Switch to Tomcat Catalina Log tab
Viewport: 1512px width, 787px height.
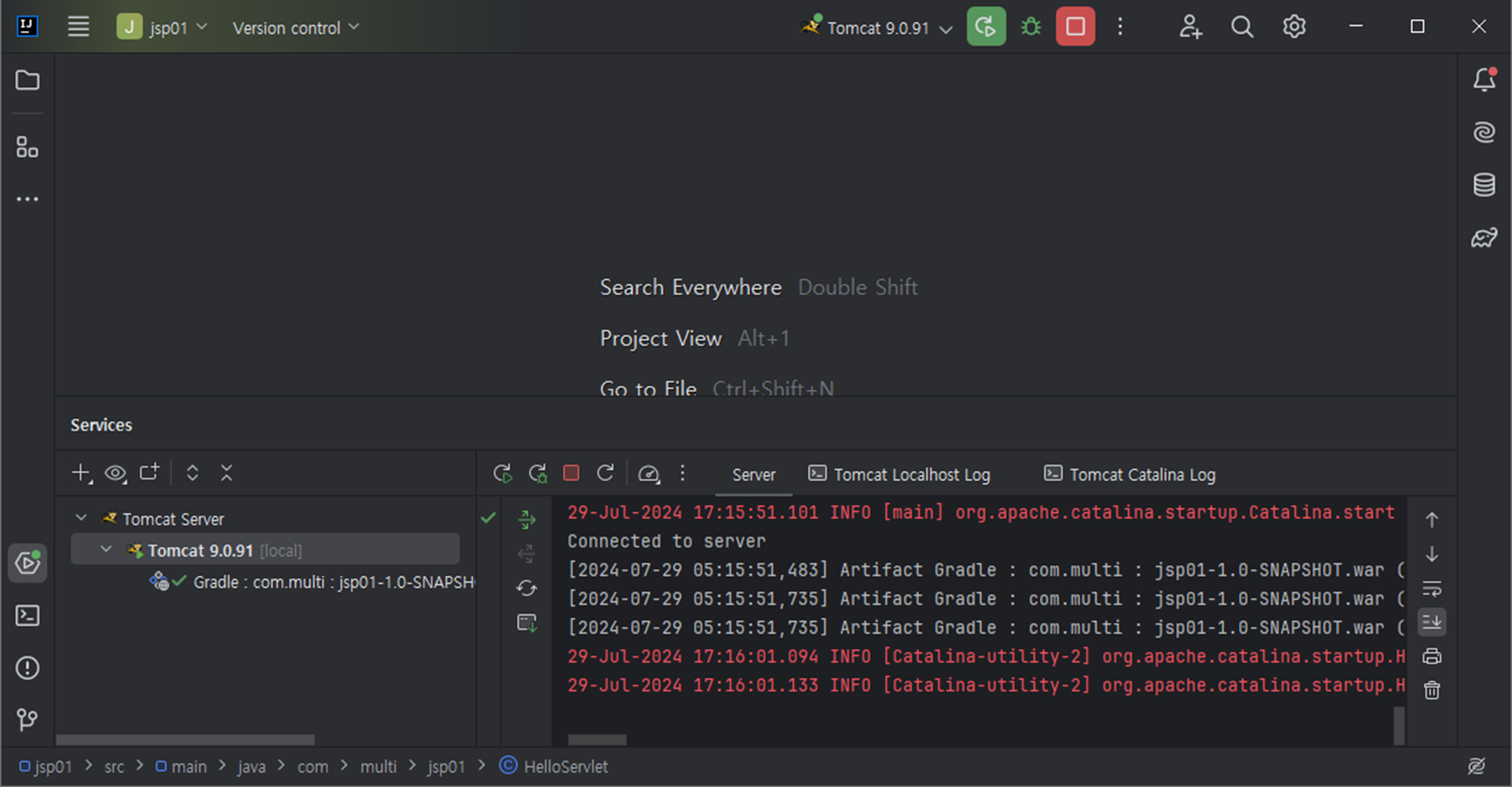click(1129, 474)
